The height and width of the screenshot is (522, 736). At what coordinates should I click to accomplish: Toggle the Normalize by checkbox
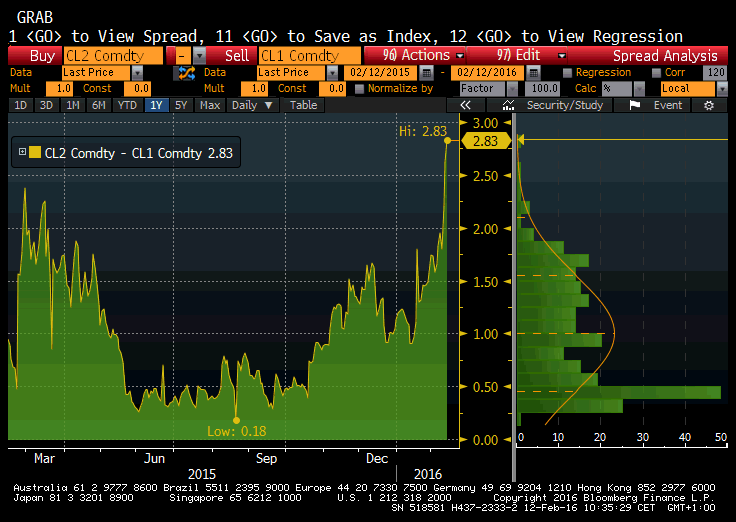coord(359,89)
